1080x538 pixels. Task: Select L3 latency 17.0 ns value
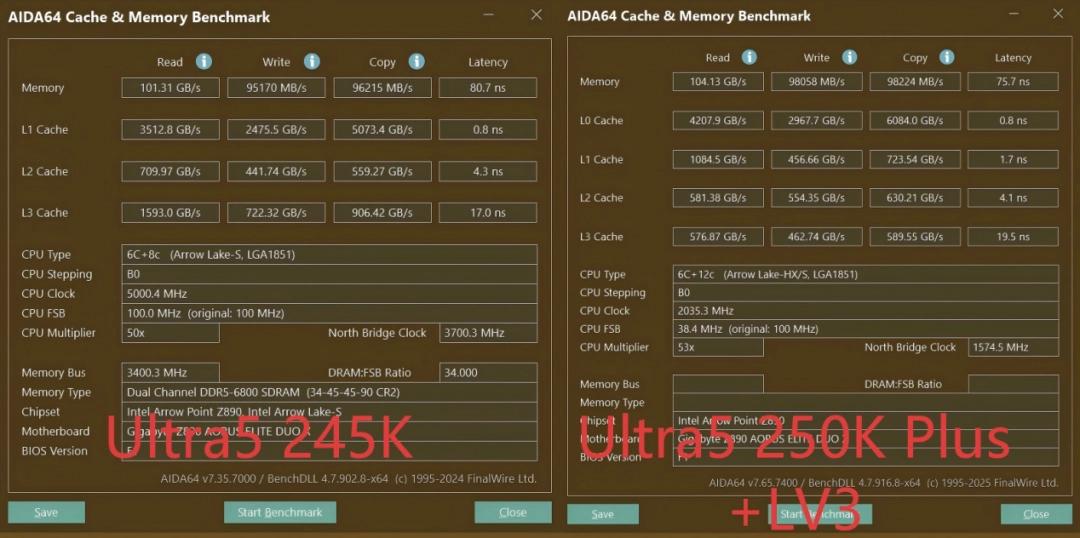click(x=488, y=213)
